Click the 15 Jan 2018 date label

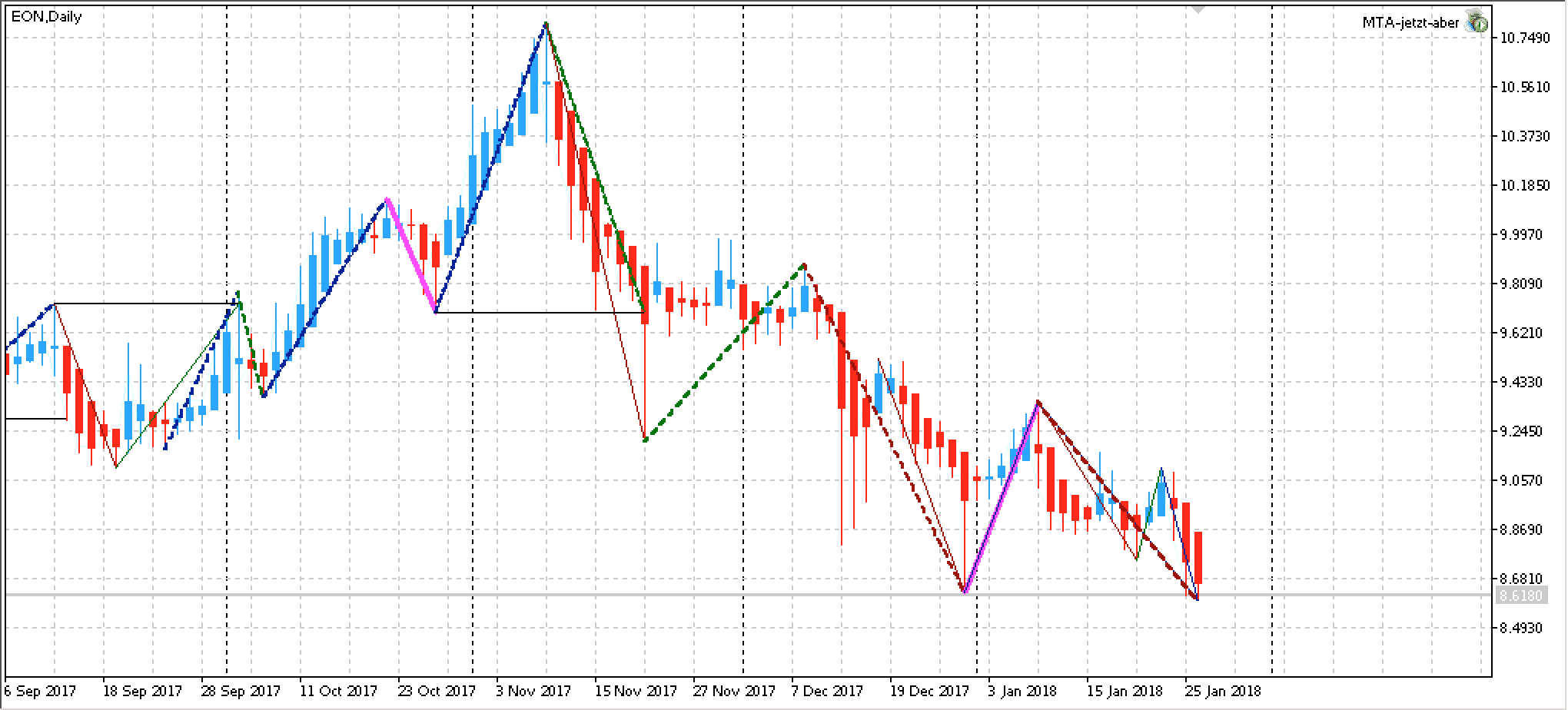point(1125,691)
